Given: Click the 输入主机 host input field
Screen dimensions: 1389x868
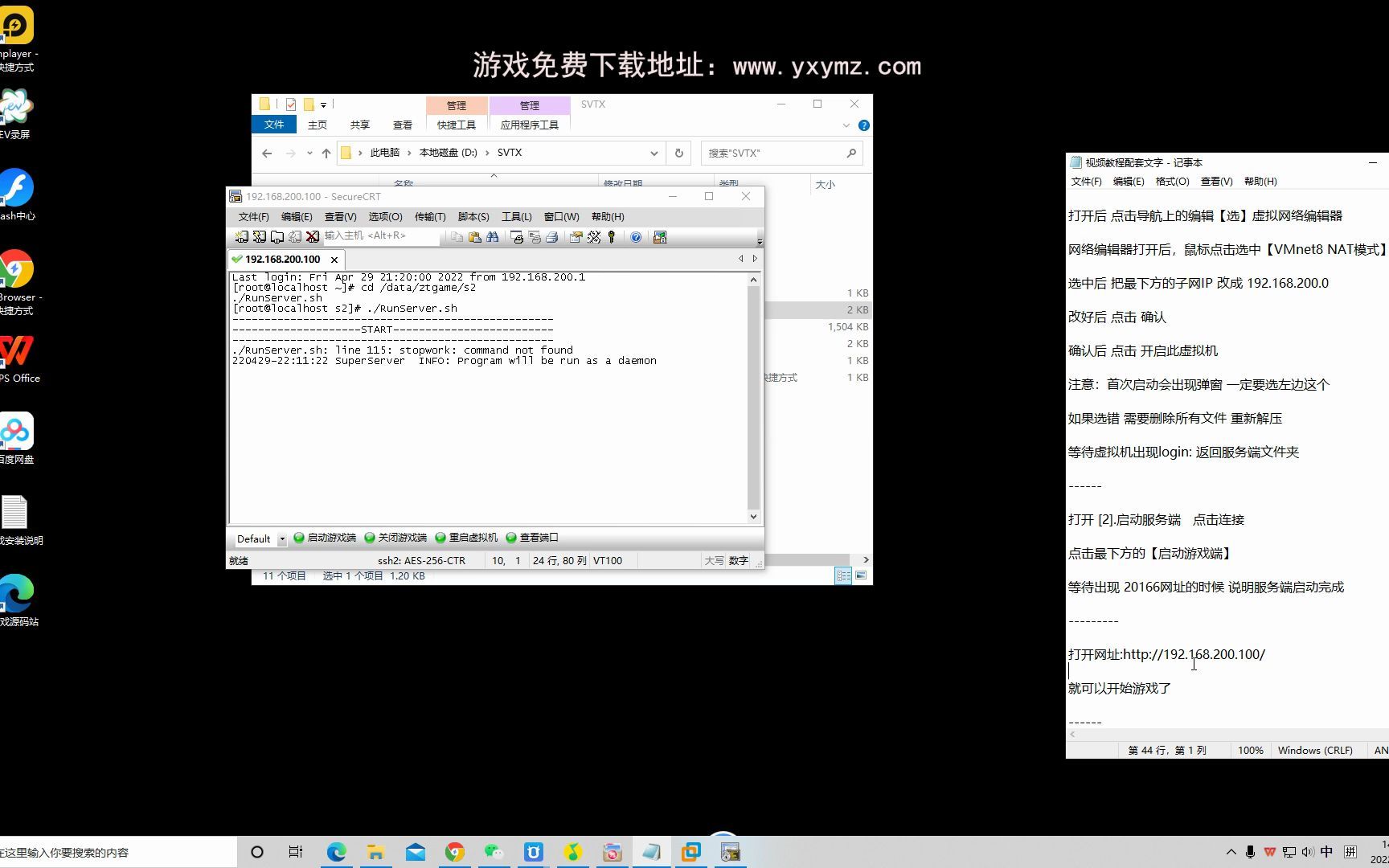Looking at the screenshot, I should pyautogui.click(x=381, y=236).
